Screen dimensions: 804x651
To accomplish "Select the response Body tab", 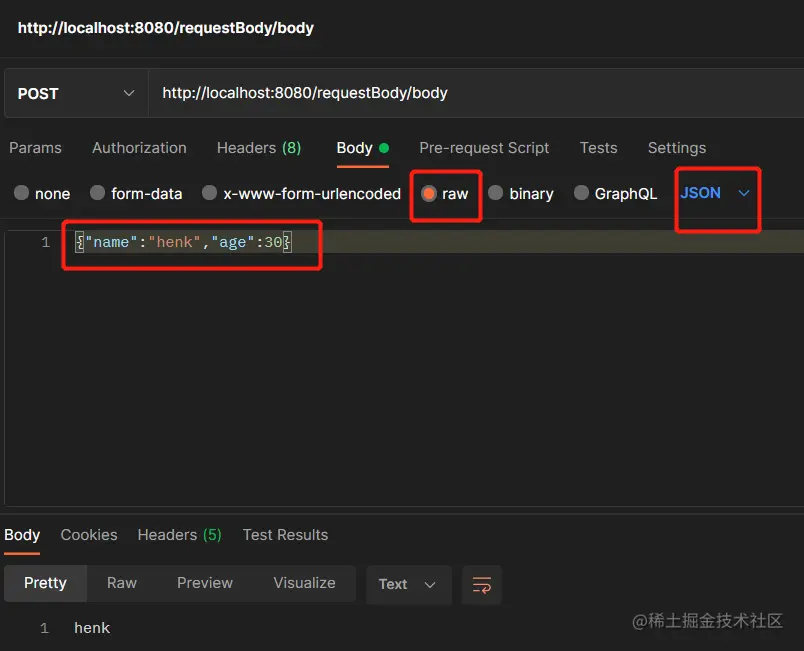I will click(22, 535).
